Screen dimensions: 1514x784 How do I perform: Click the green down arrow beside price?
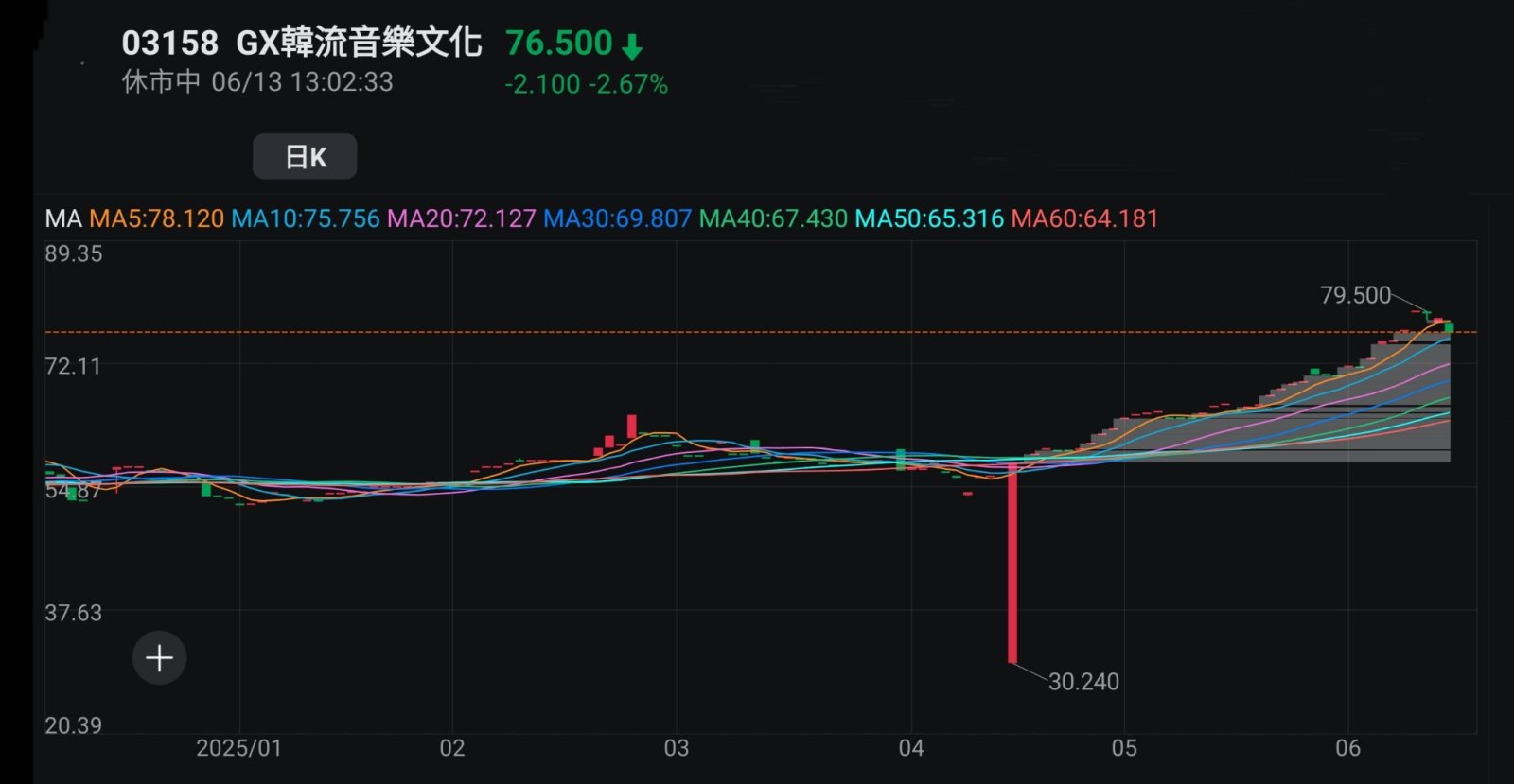[633, 45]
